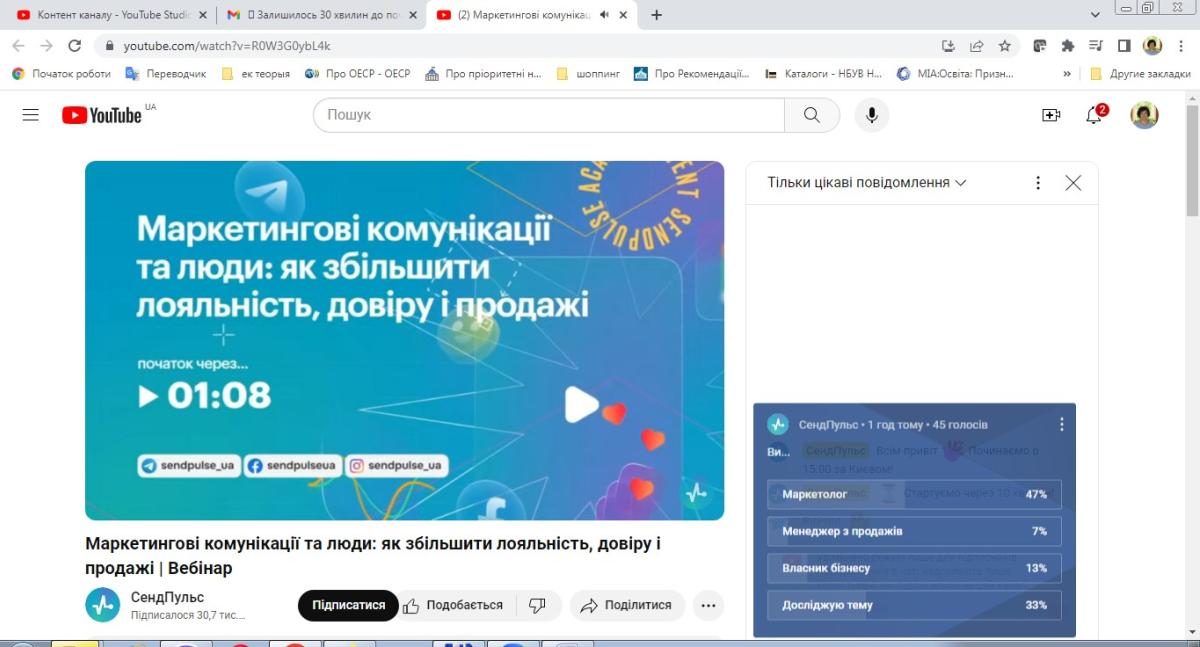Open Каталоги - НБУВ bookmark
Viewport: 1200px width, 647px height.
point(823,73)
